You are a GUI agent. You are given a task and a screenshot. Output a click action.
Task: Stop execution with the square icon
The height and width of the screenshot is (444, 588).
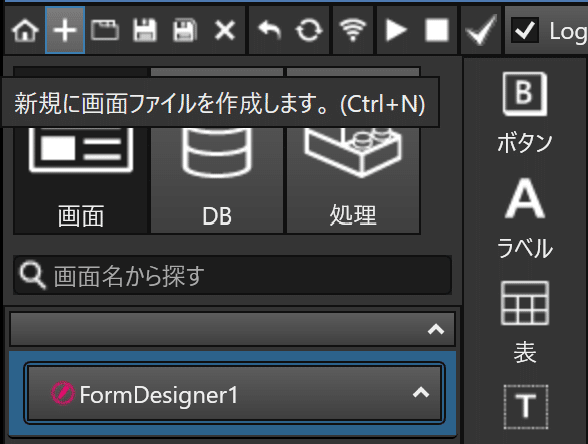(436, 30)
